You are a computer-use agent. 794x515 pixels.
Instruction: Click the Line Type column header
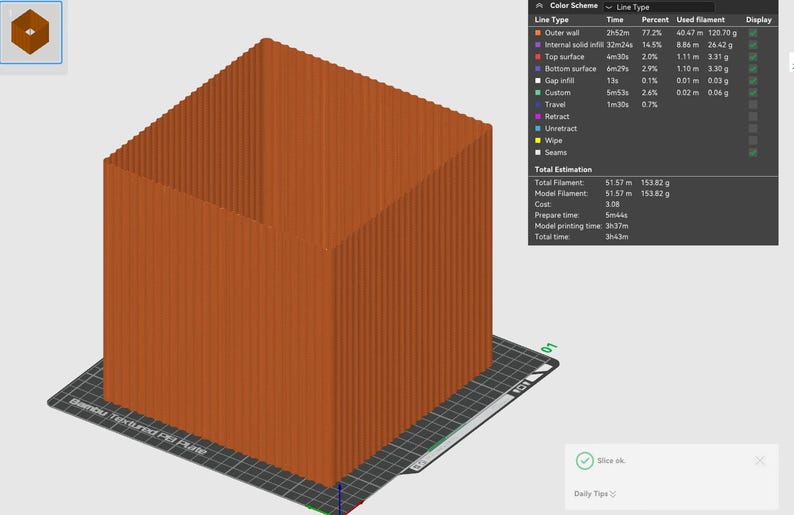click(551, 20)
